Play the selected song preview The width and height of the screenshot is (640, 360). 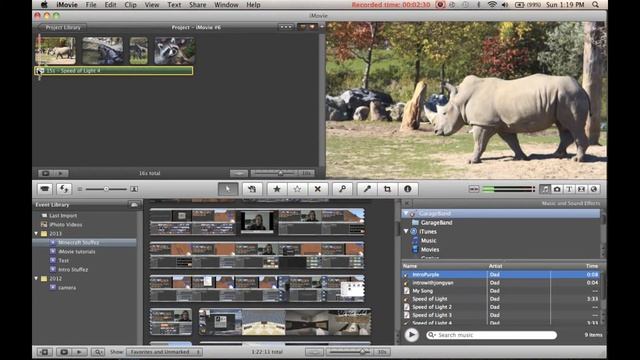tap(411, 335)
